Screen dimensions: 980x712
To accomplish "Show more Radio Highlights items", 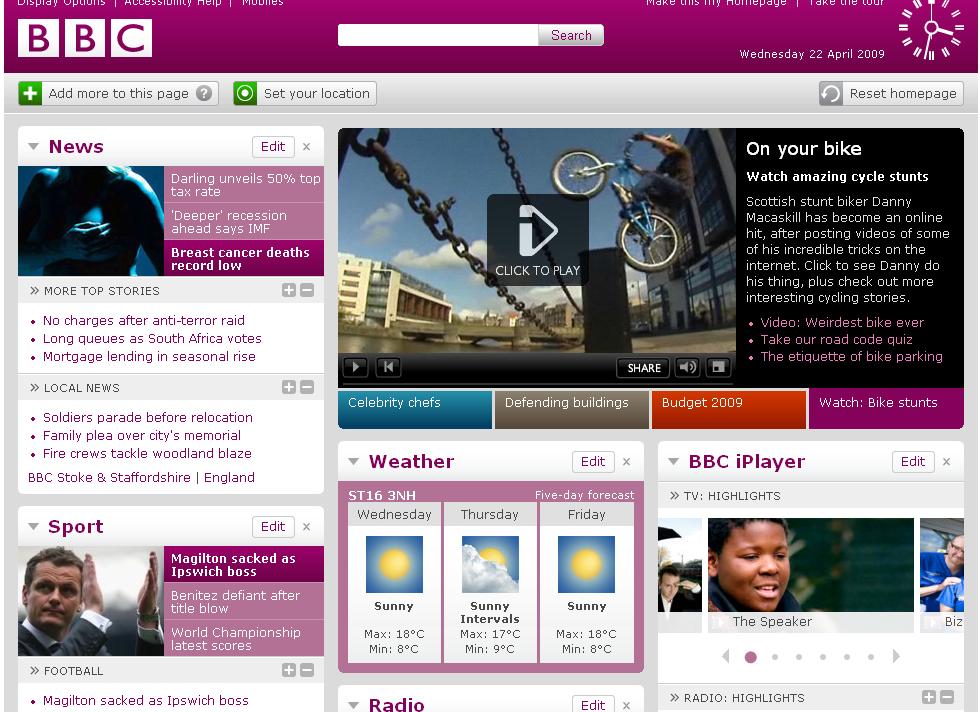I will pos(929,697).
